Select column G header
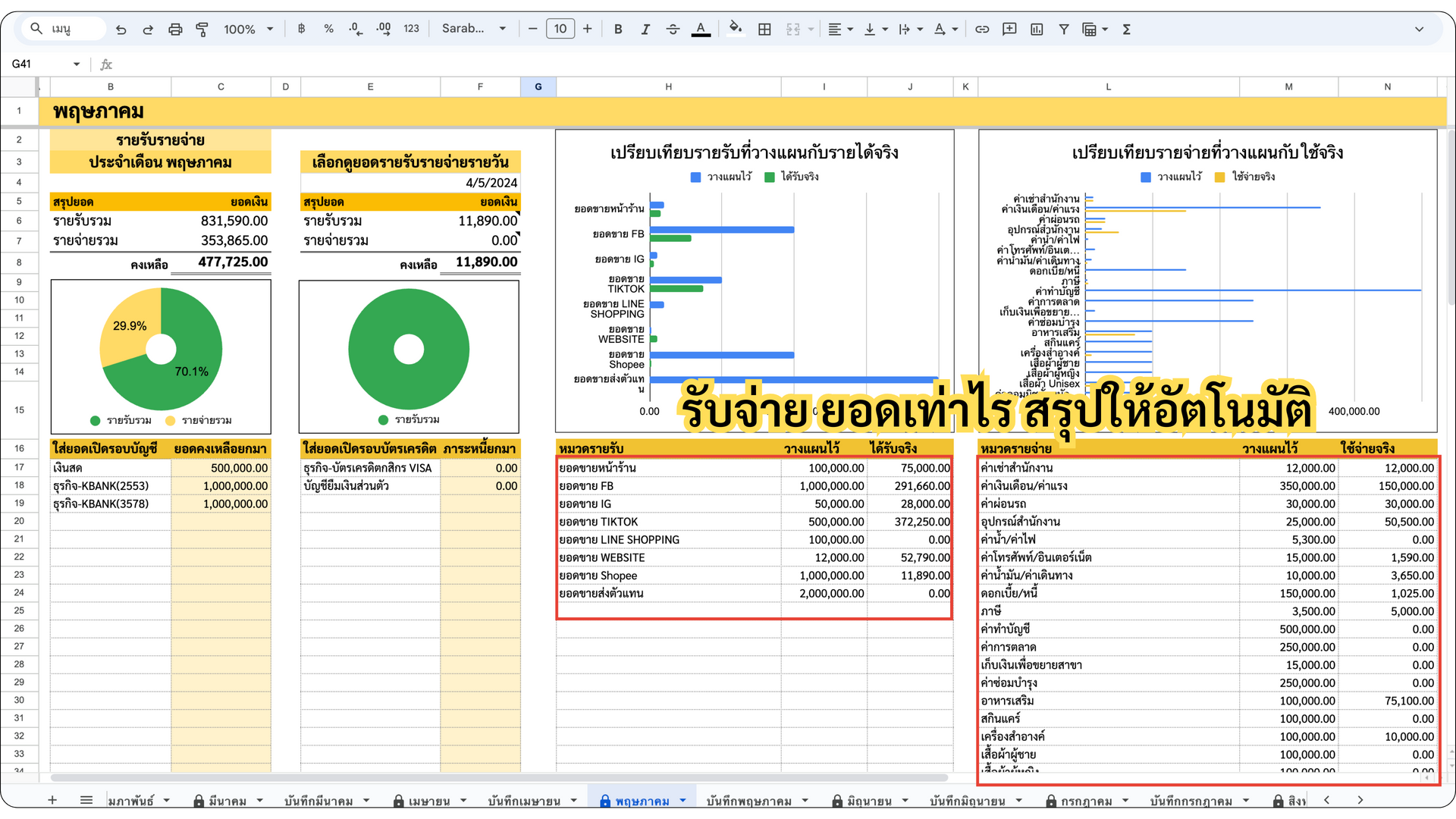This screenshot has width=1456, height=819. point(538,86)
